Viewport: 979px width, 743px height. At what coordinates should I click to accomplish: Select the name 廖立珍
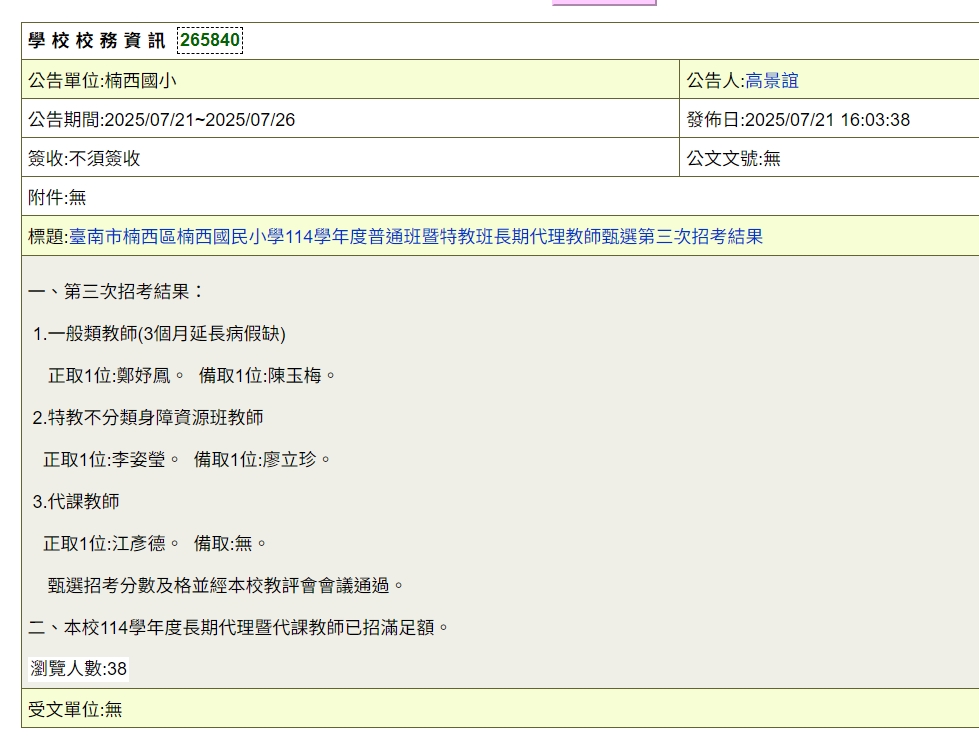coord(290,460)
